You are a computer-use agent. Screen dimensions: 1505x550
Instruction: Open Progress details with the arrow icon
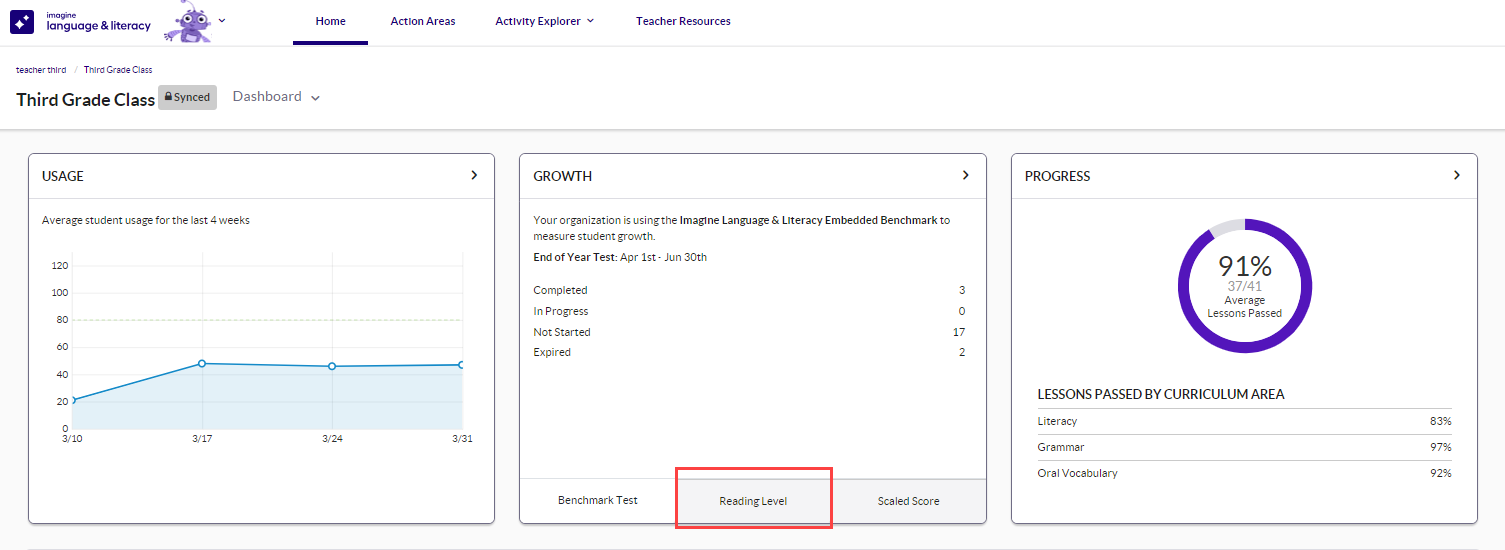coord(1457,175)
